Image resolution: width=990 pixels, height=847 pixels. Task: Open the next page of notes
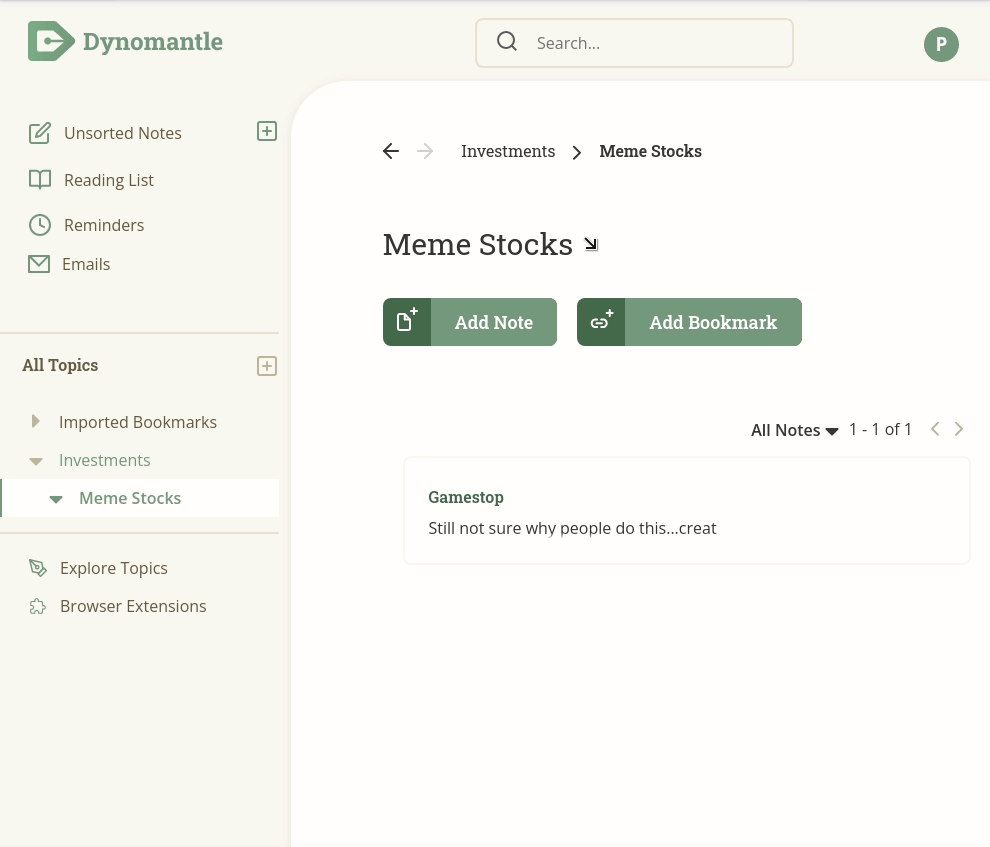958,429
